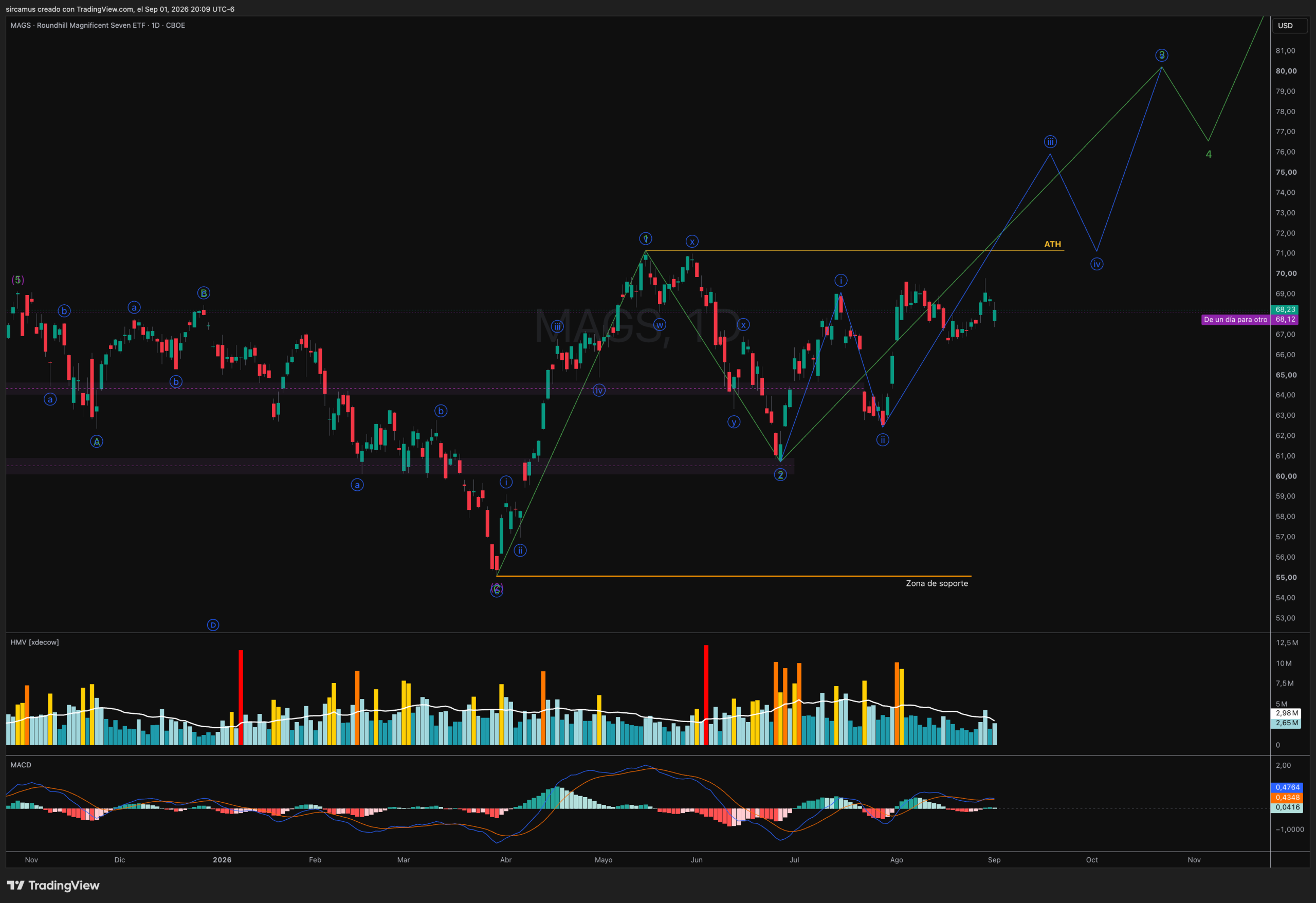Click the circled wave 3 projection label
The height and width of the screenshot is (903, 1316).
pyautogui.click(x=1161, y=55)
